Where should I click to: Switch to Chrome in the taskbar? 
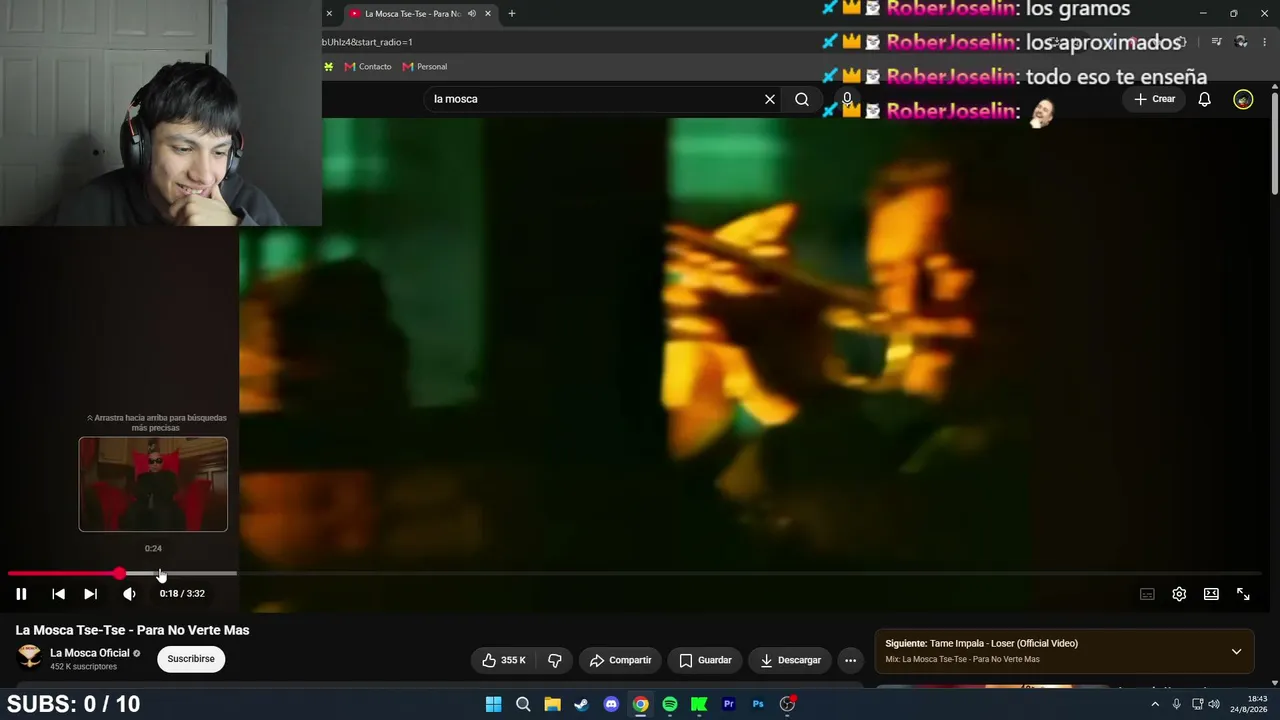(640, 704)
